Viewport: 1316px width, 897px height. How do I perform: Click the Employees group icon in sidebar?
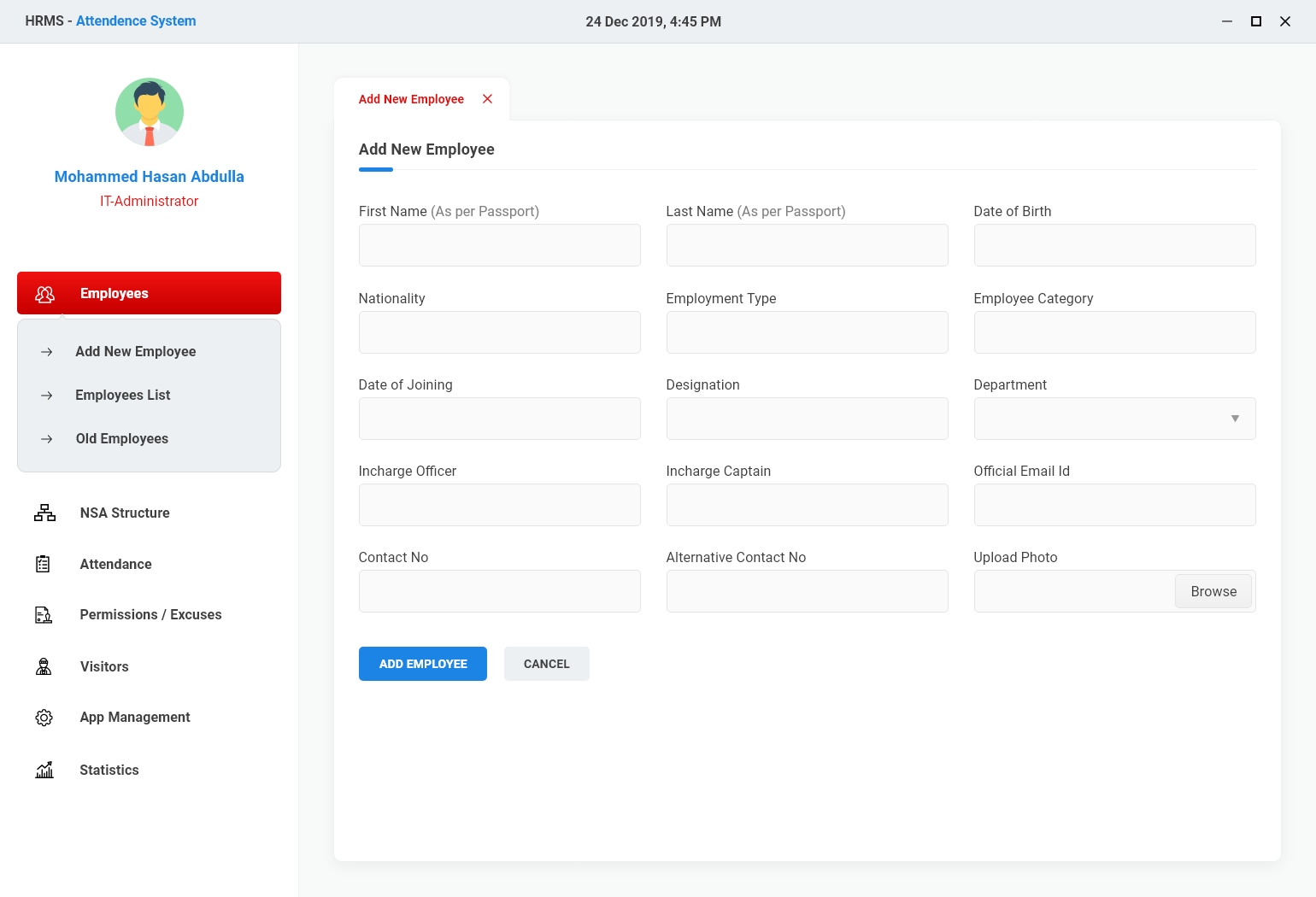(x=44, y=294)
